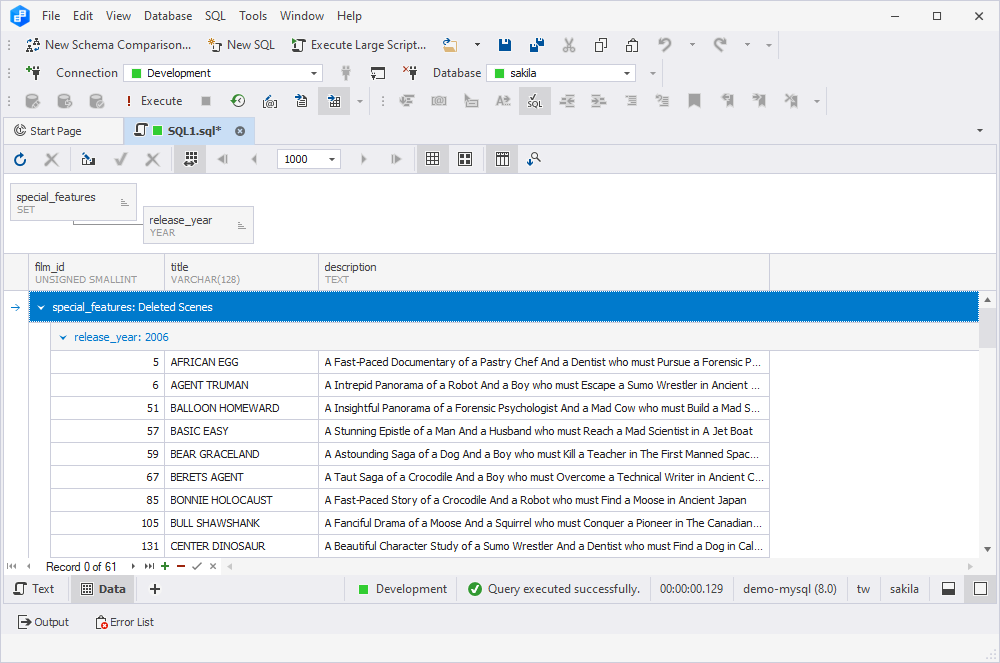1000x663 pixels.
Task: Open the Connection dropdown showing Development
Action: click(223, 73)
